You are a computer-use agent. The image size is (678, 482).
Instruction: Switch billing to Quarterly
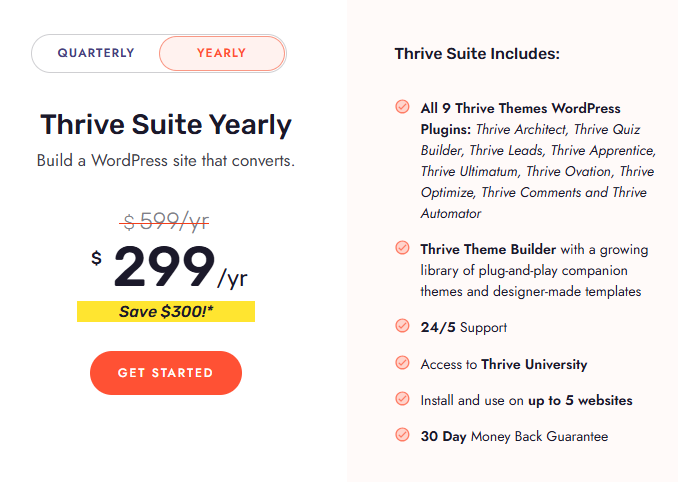tap(96, 53)
